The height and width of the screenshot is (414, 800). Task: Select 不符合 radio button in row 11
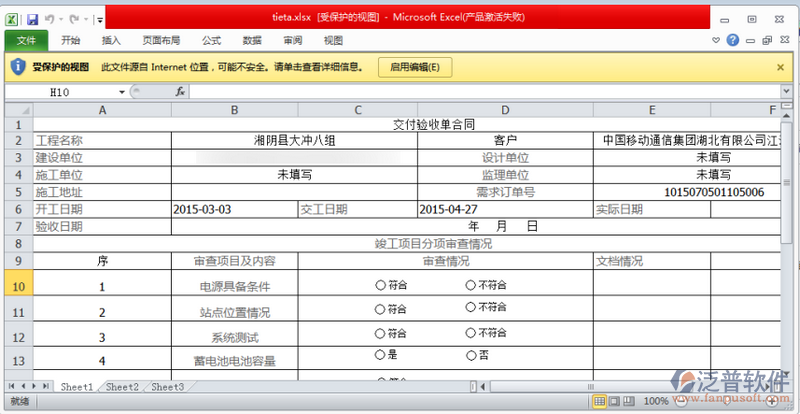point(471,308)
